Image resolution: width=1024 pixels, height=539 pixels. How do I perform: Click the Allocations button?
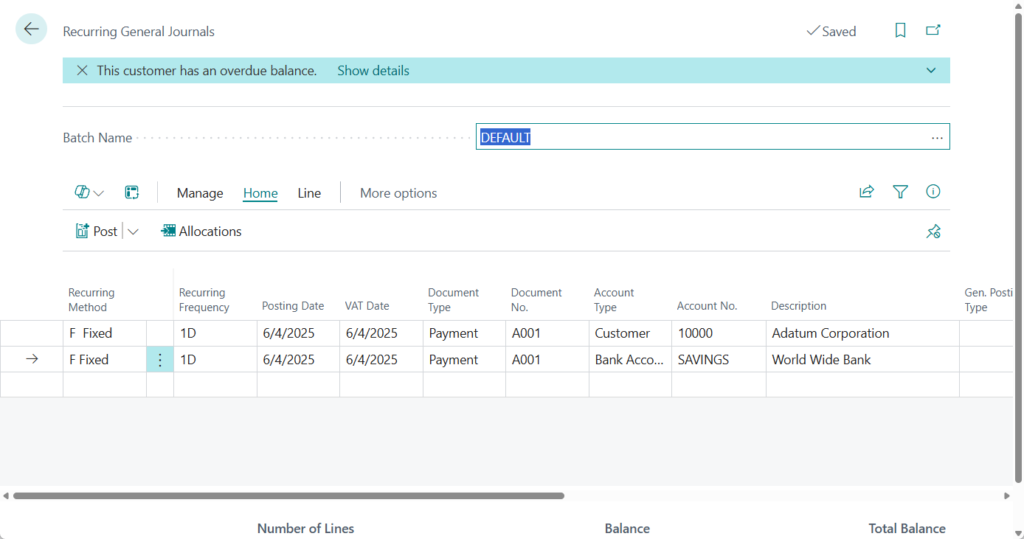tap(201, 231)
